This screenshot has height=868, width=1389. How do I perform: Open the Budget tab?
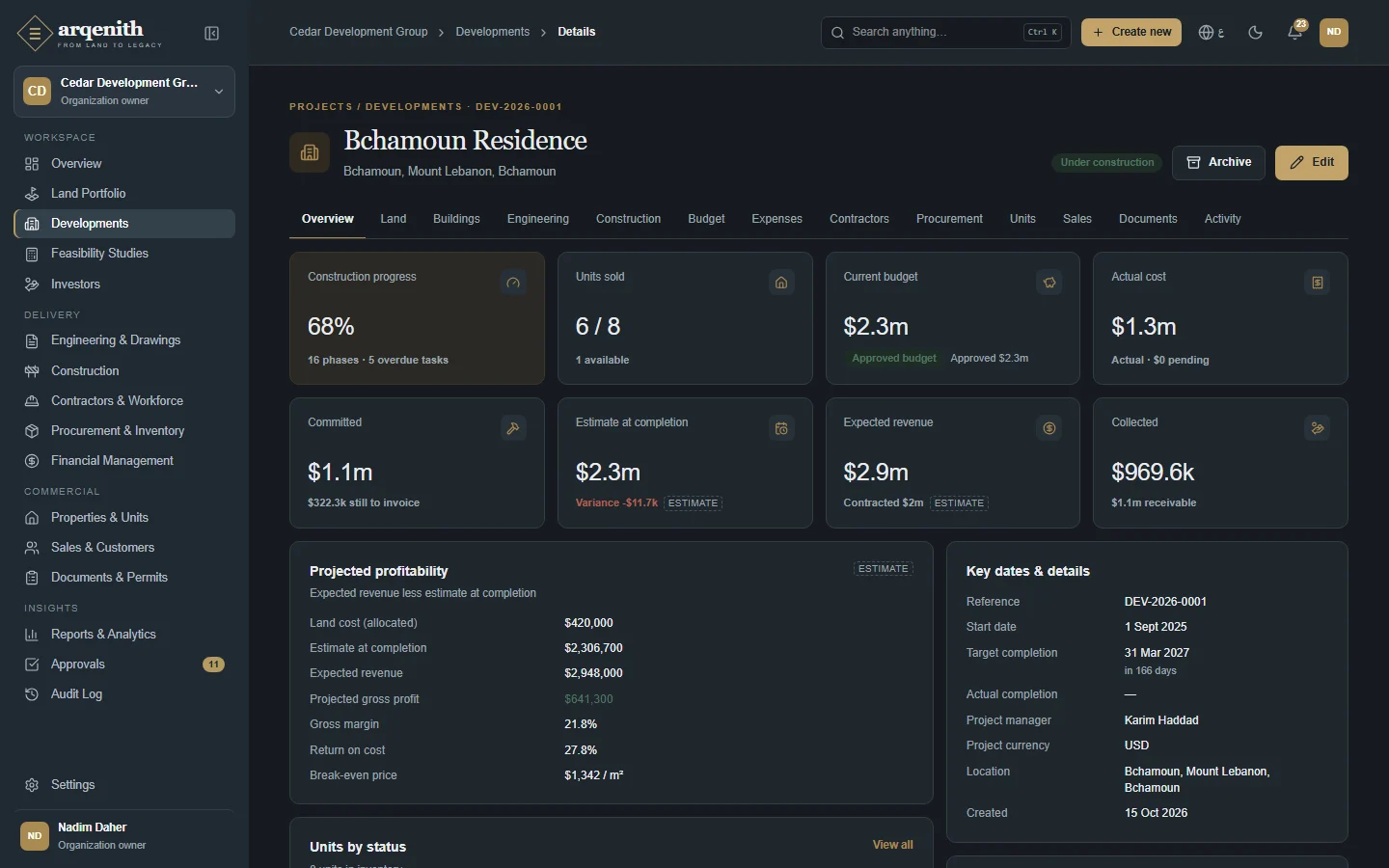pyautogui.click(x=706, y=219)
